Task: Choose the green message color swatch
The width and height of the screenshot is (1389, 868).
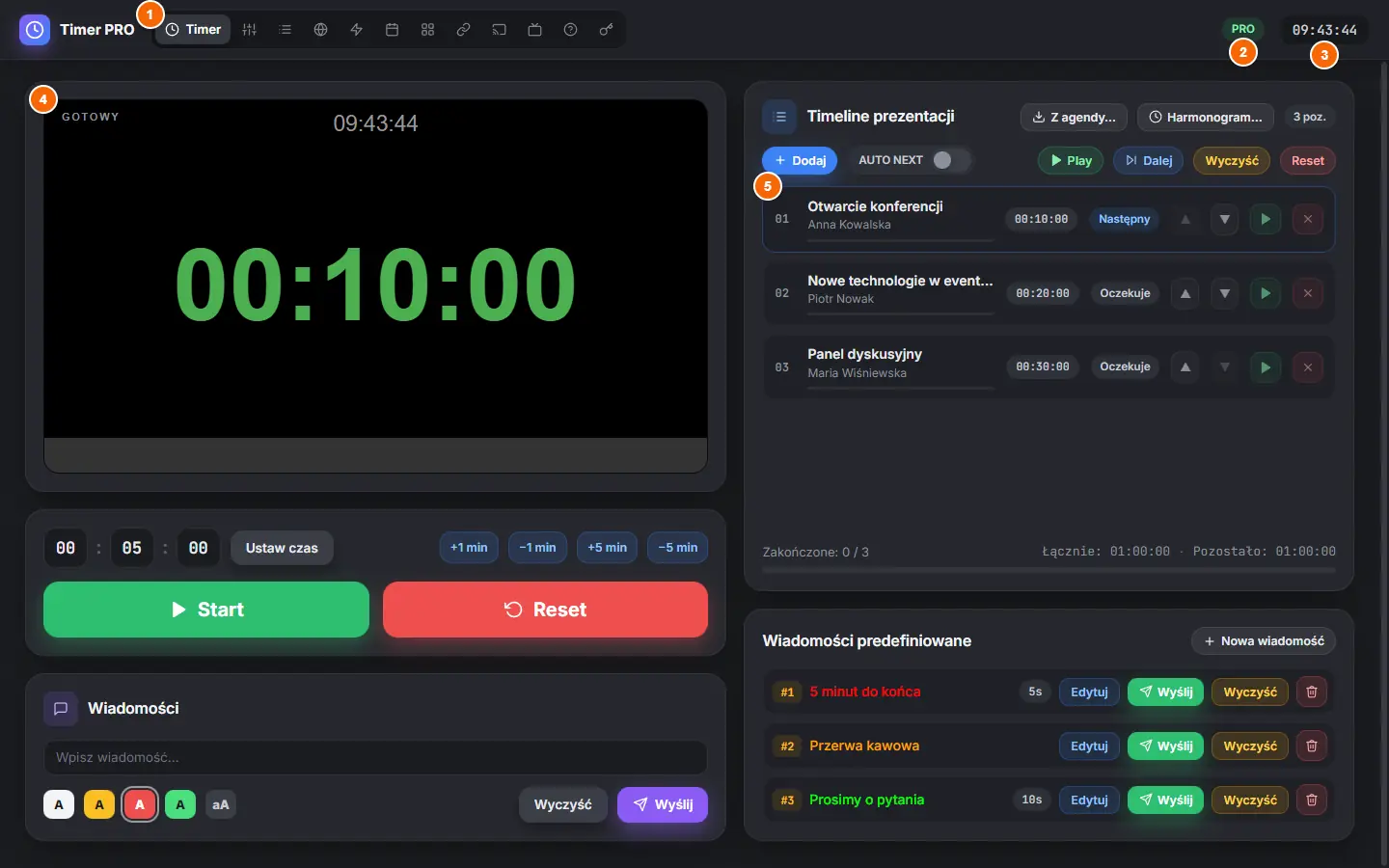Action: (180, 804)
